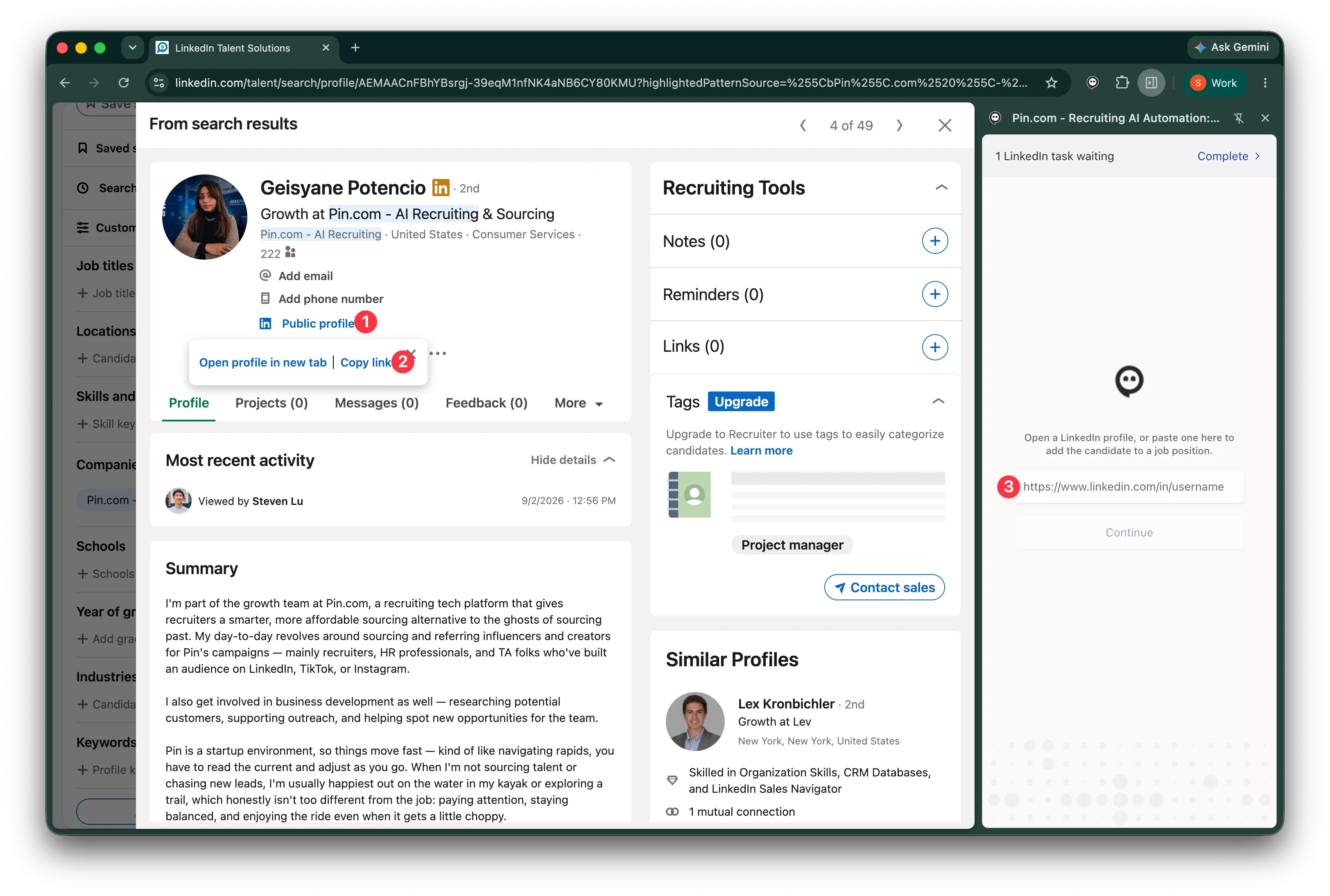
Task: Click Open profile in new tab
Action: (263, 363)
